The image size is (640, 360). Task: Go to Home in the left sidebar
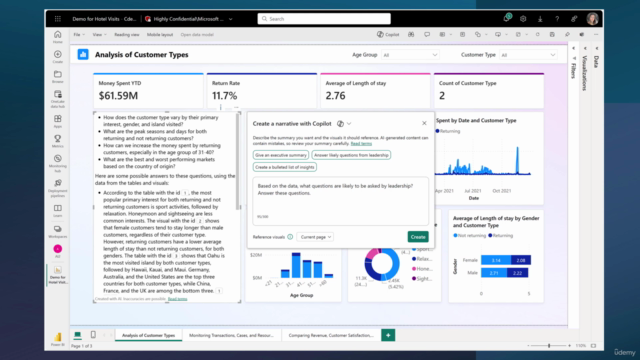pyautogui.click(x=58, y=37)
